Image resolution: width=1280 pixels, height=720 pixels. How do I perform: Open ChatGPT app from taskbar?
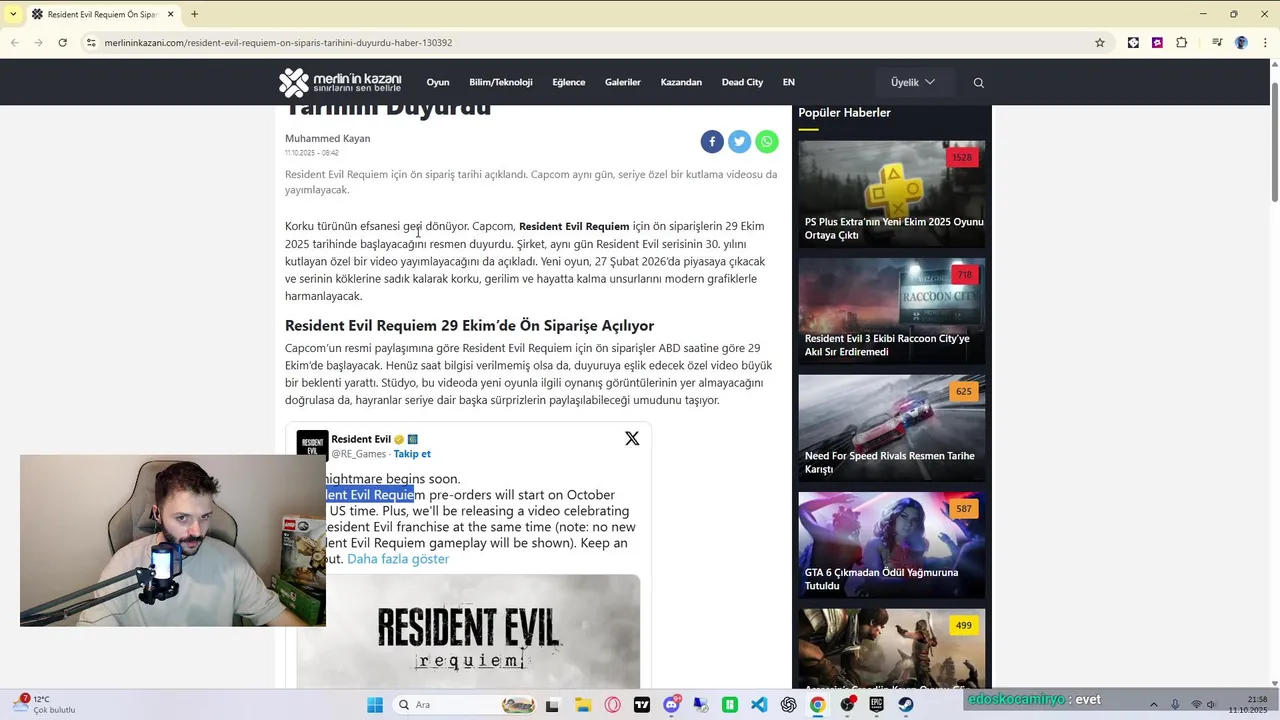coord(788,705)
